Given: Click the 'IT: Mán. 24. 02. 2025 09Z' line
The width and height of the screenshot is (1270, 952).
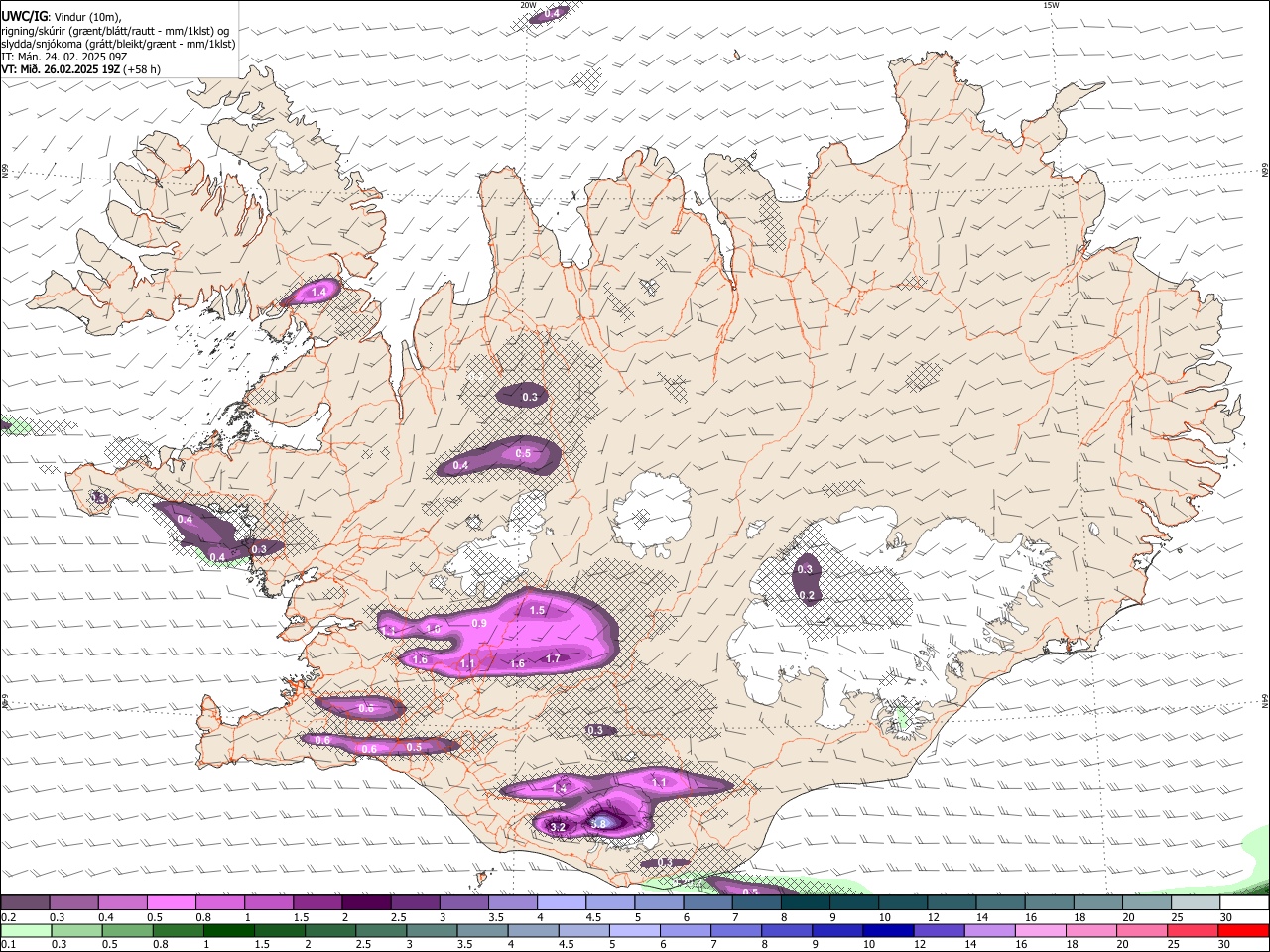Looking at the screenshot, I should (x=64, y=57).
